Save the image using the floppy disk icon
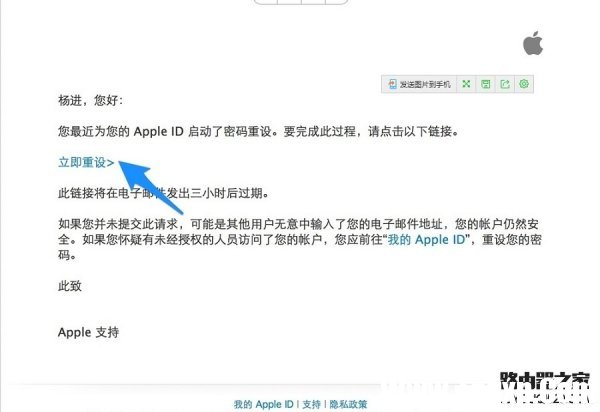Image resolution: width=600 pixels, height=412 pixels. pyautogui.click(x=486, y=84)
